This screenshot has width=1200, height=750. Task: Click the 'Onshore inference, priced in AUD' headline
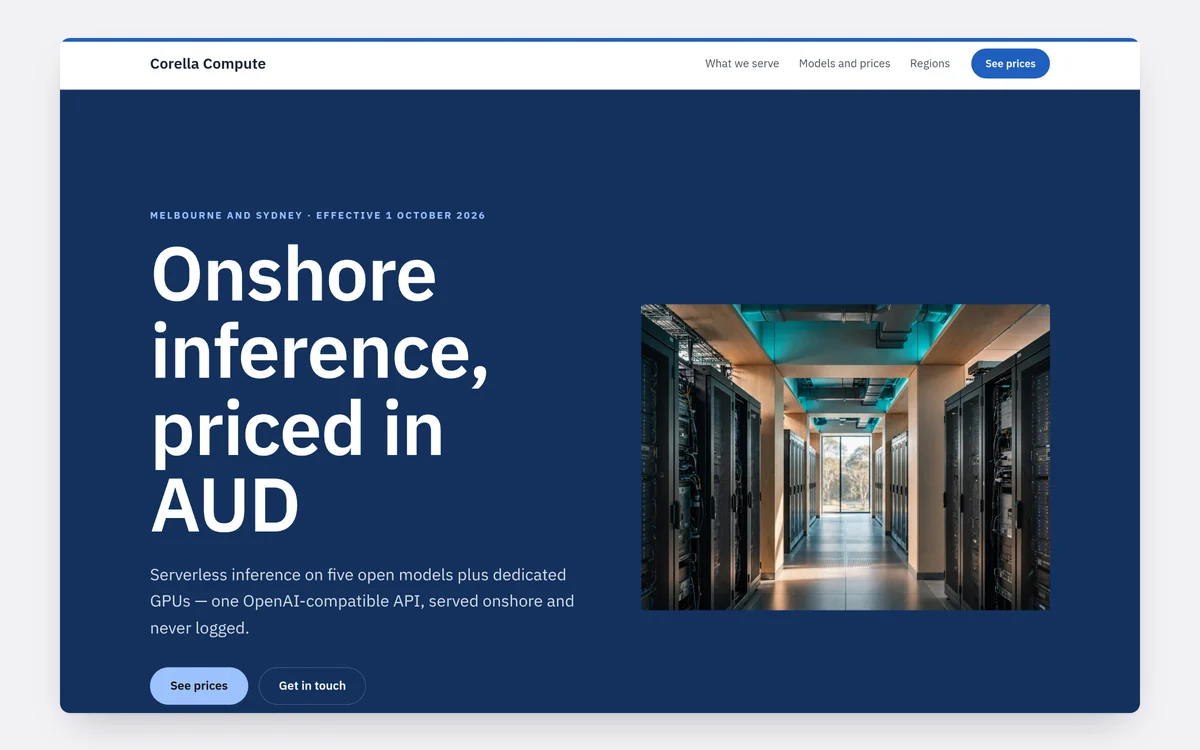[x=320, y=389]
